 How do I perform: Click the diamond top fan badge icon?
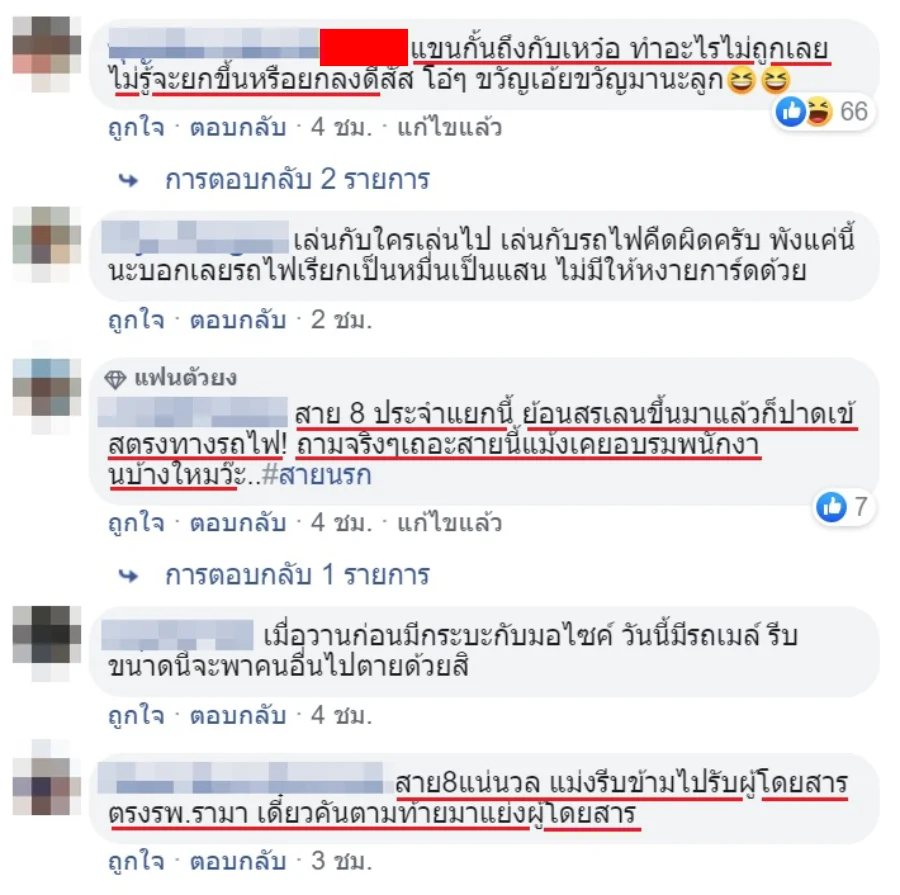click(x=115, y=378)
